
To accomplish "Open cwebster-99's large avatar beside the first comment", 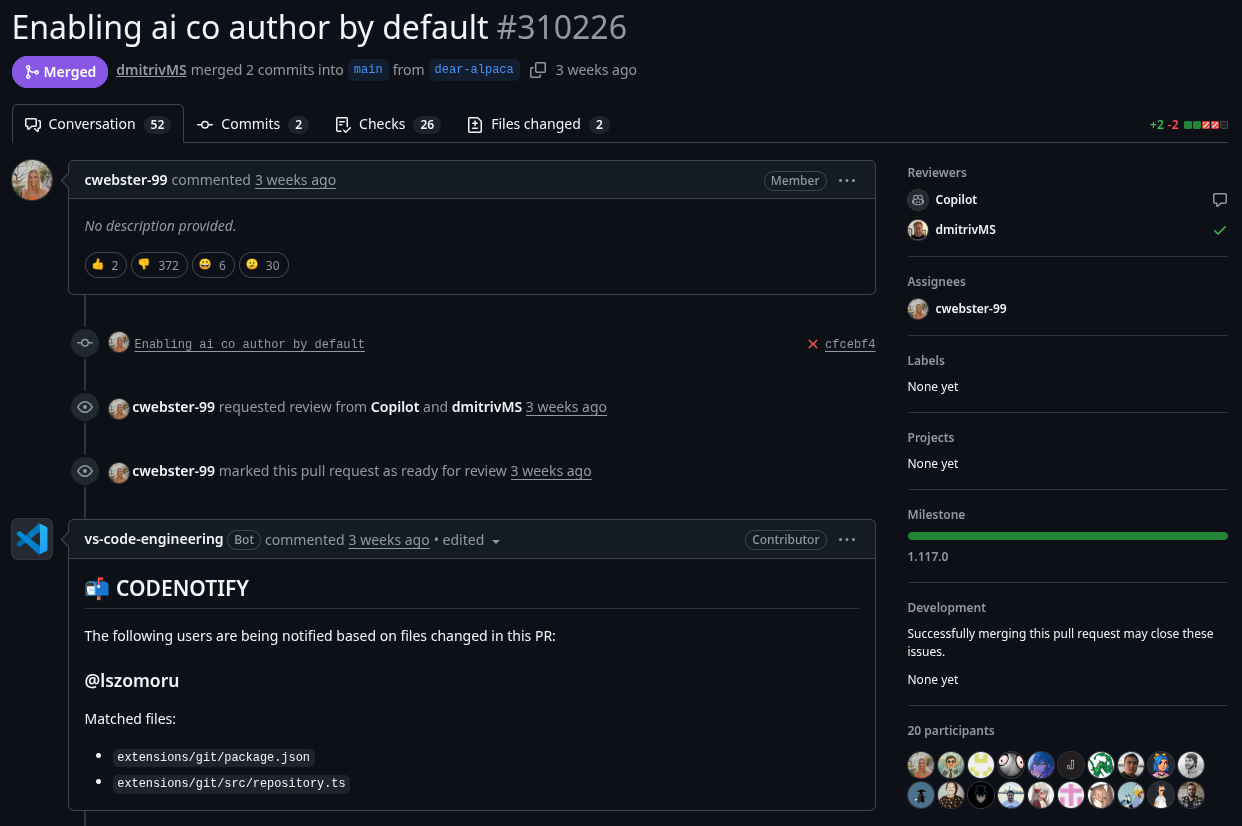I will click(32, 180).
